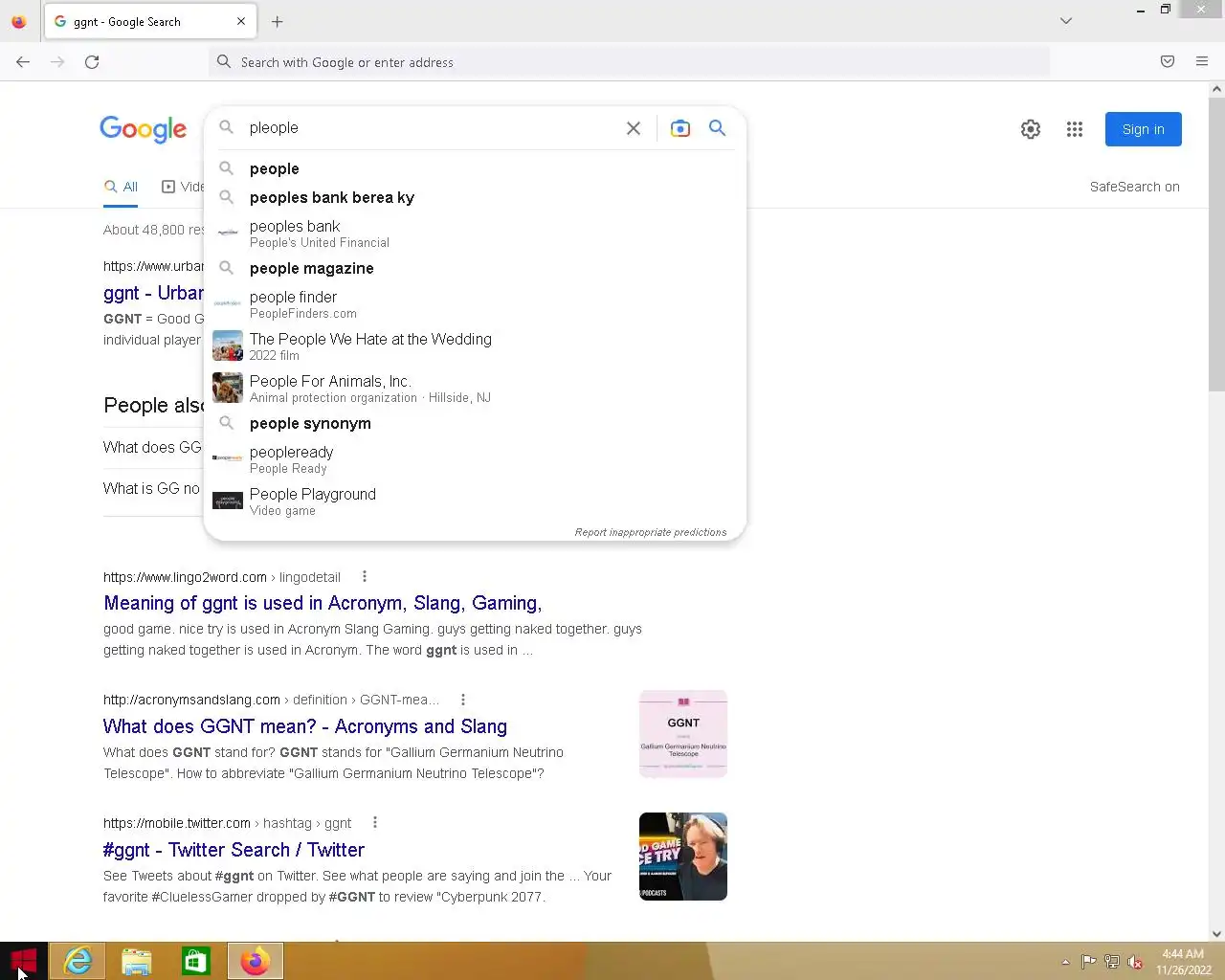The image size is (1225, 980).
Task: Open the taskbar clock 4:44 AM
Action: point(1184,962)
